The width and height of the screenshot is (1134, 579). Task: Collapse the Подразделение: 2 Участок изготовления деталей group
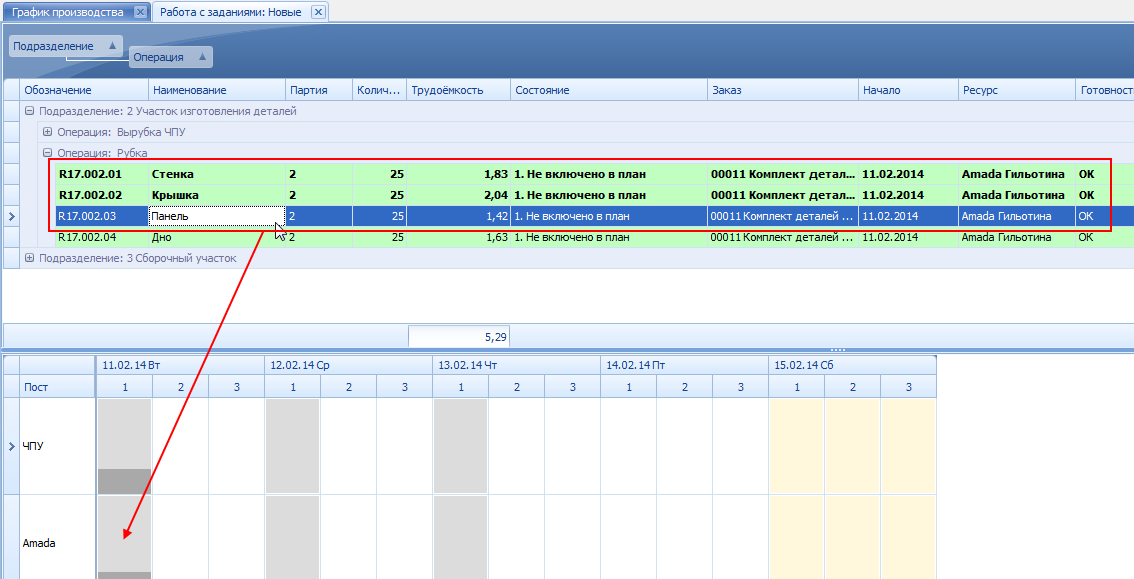[30, 111]
